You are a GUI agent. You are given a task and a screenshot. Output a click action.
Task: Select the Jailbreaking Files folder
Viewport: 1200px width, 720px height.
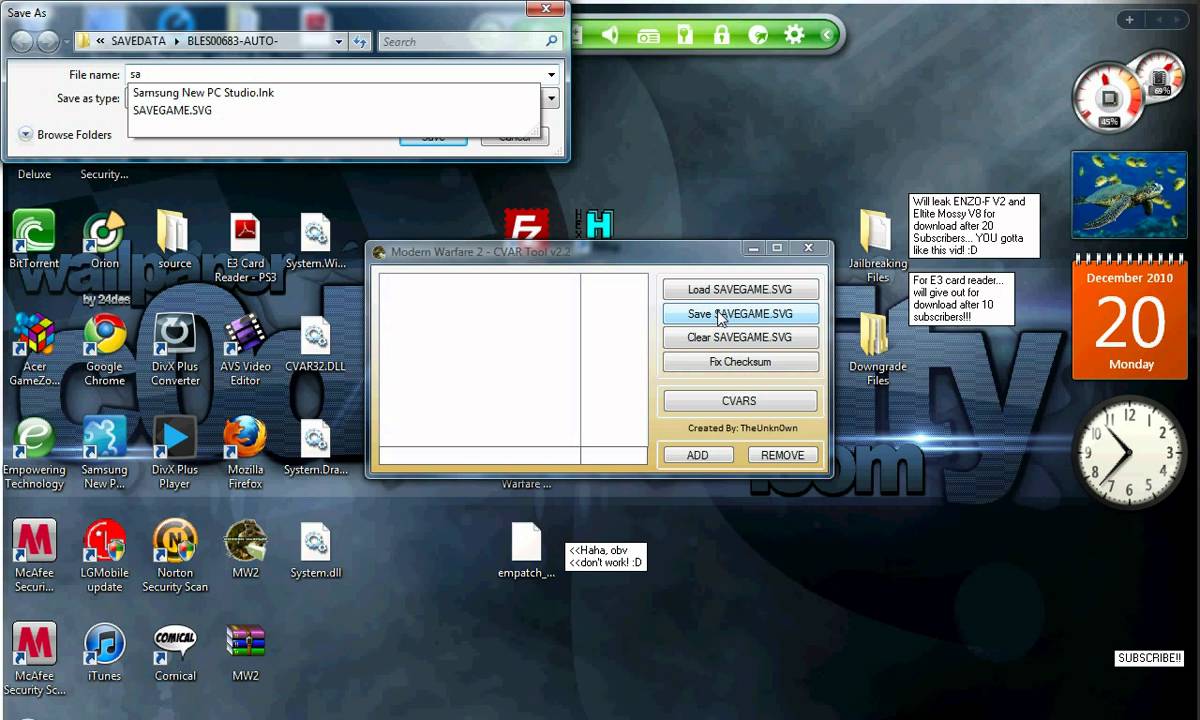point(877,246)
